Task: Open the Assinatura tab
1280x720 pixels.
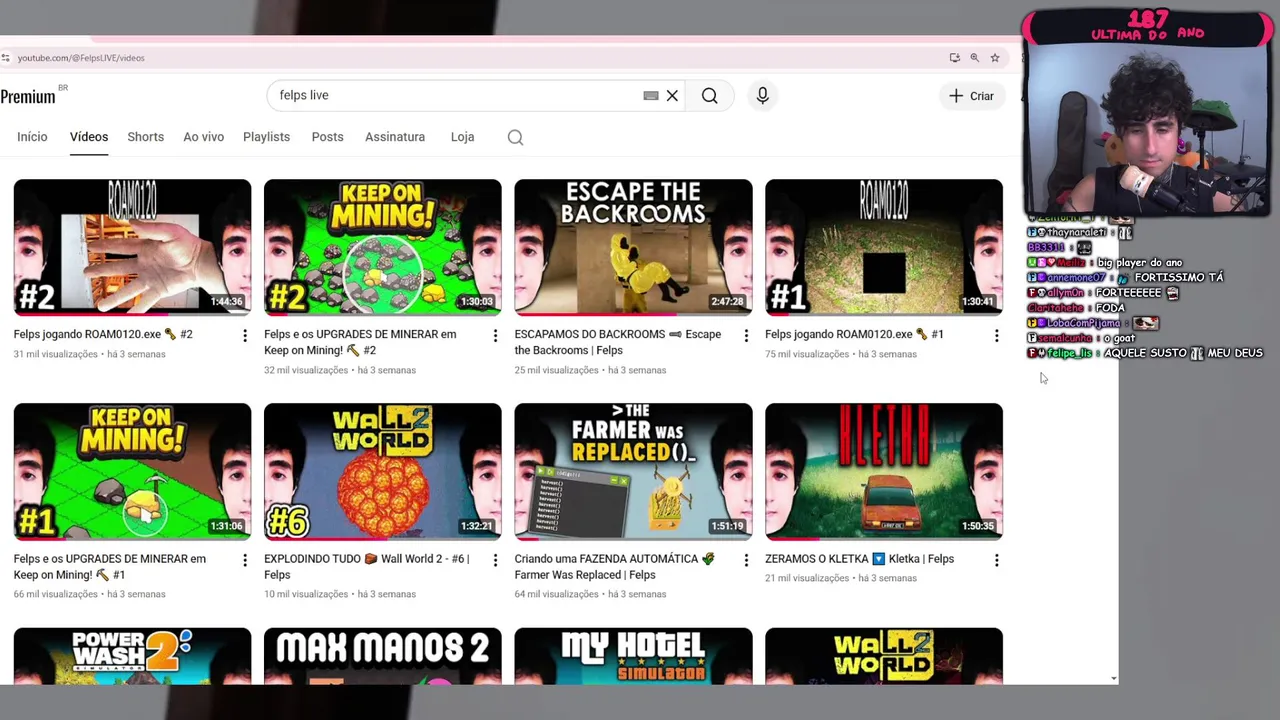Action: (x=395, y=137)
